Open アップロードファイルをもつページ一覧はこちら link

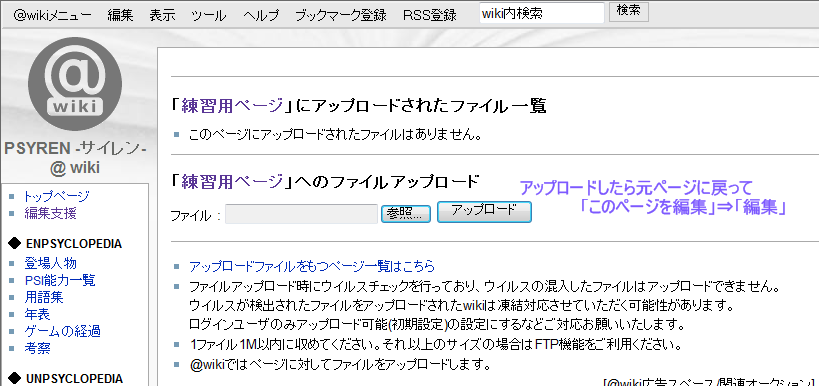point(312,266)
